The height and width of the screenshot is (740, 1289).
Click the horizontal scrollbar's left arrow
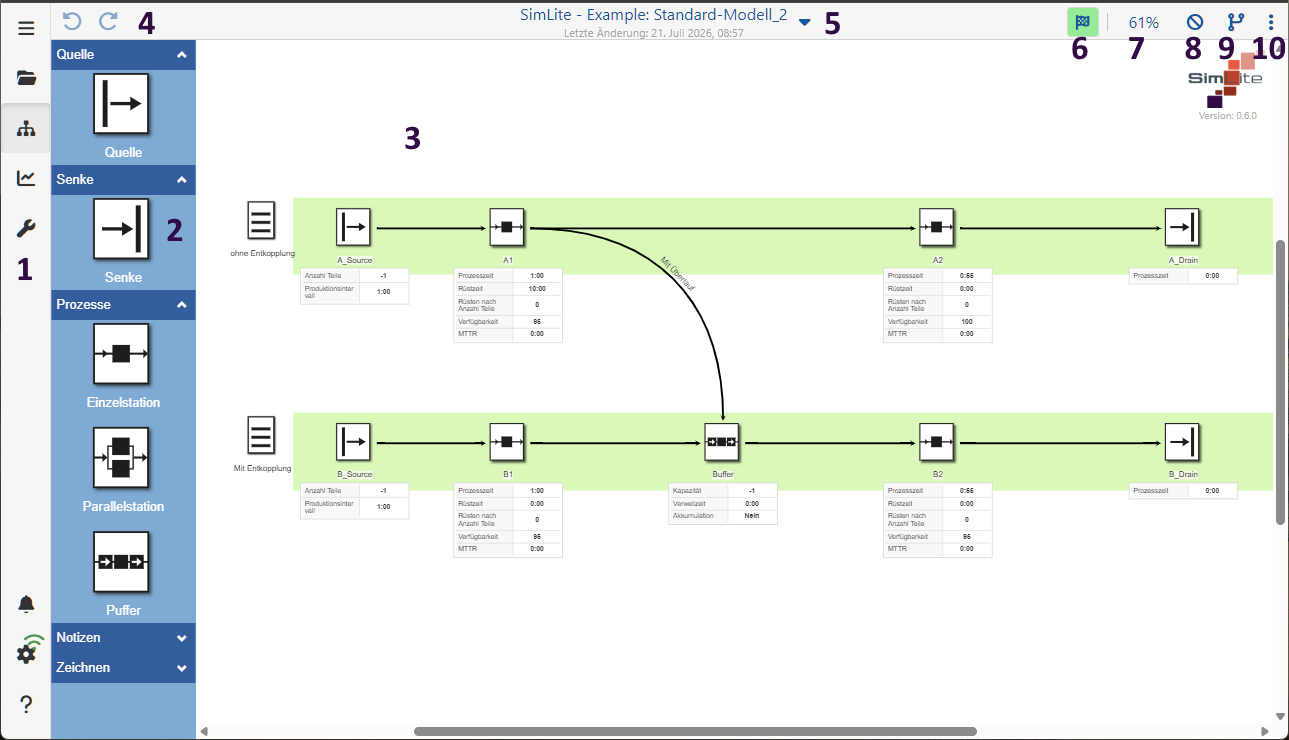[x=205, y=731]
